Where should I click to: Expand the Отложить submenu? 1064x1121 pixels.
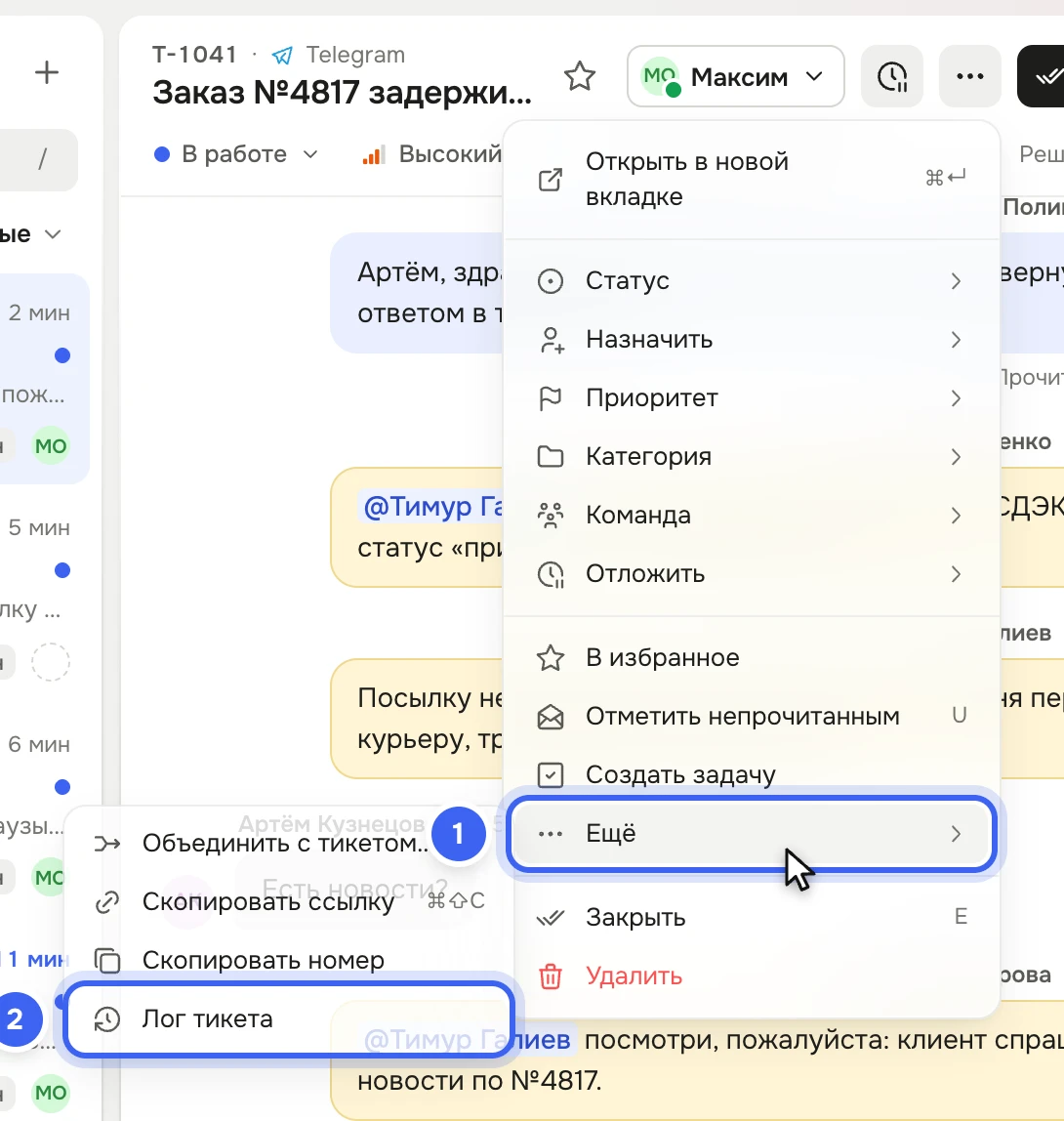pos(752,574)
